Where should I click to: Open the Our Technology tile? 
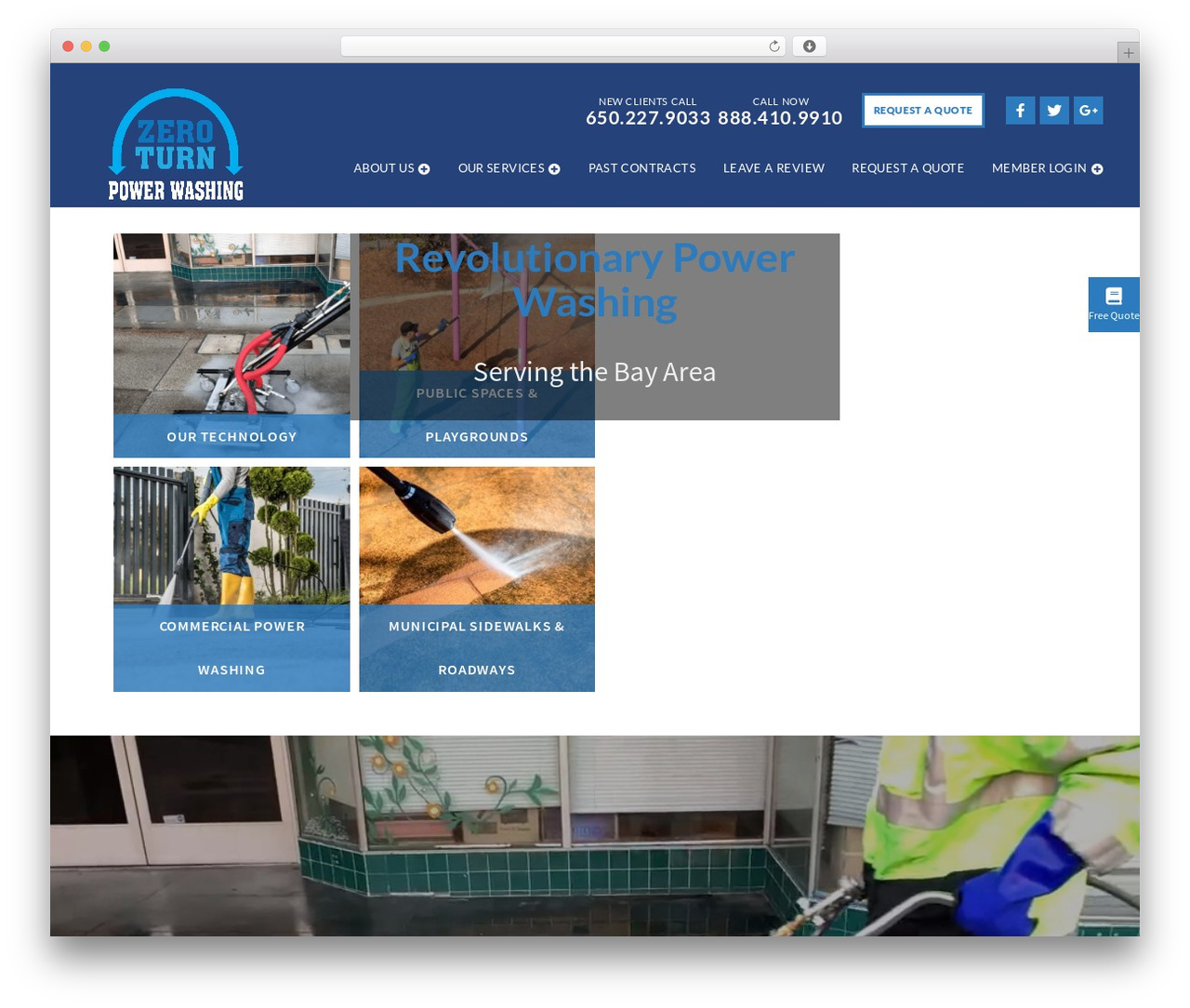pyautogui.click(x=231, y=345)
